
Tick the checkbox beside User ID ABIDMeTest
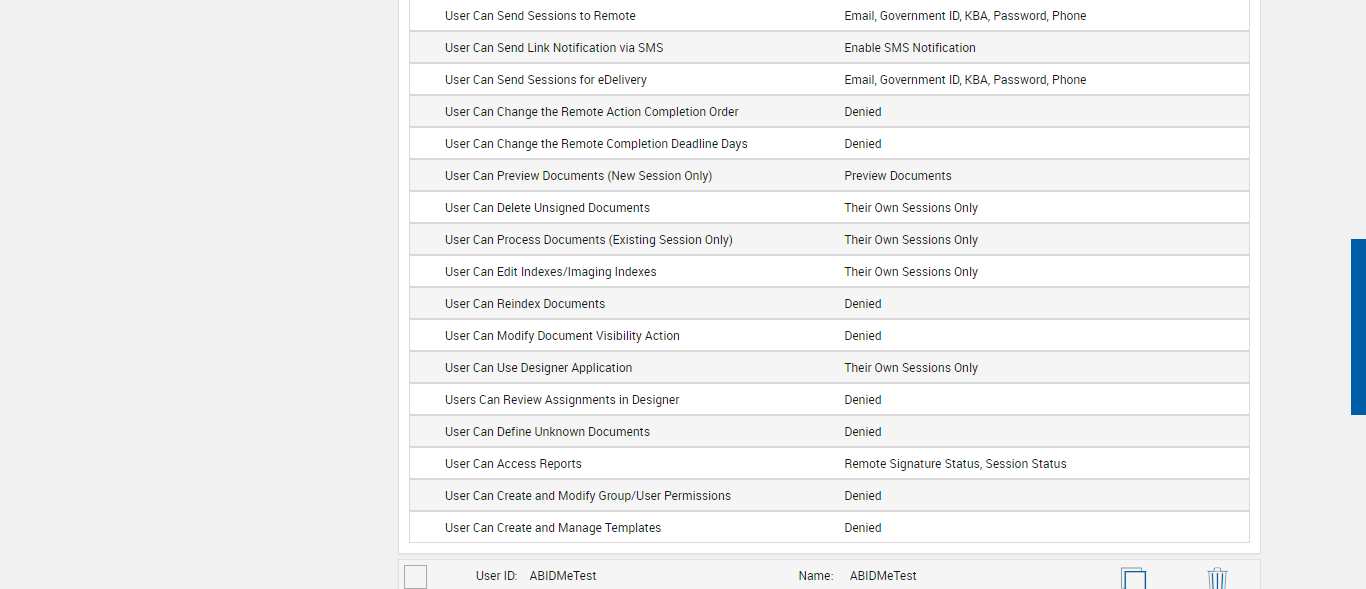pos(416,577)
